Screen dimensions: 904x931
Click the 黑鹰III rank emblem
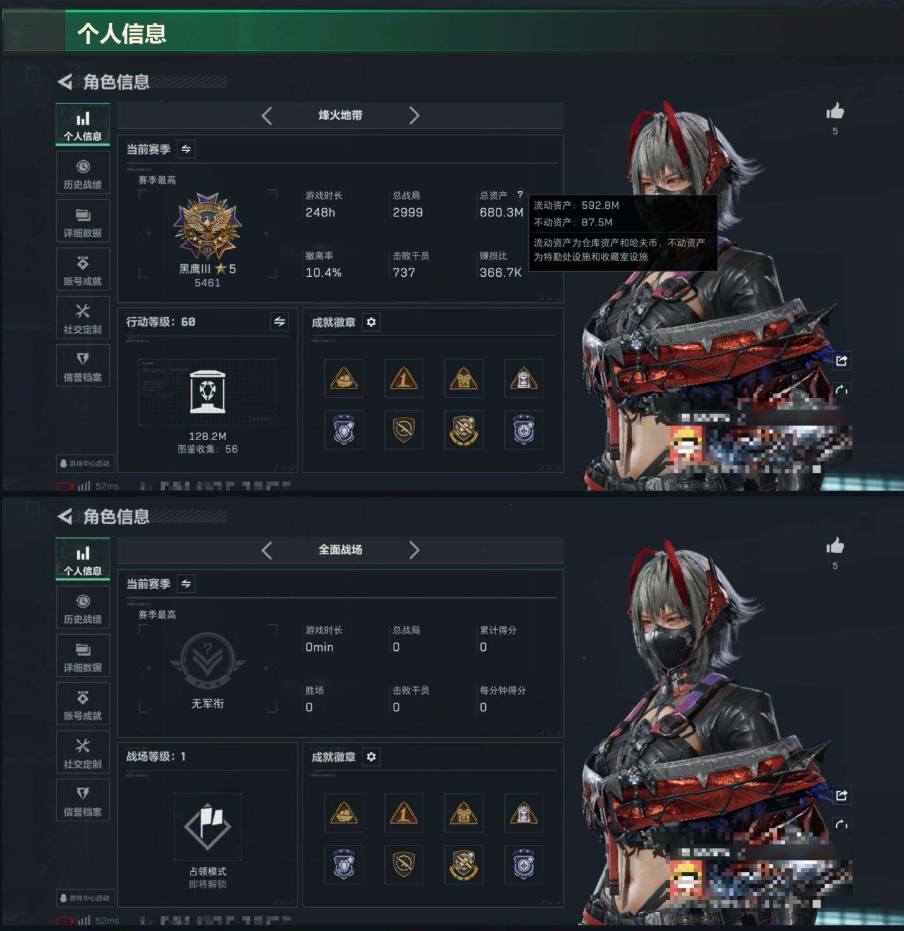pyautogui.click(x=207, y=226)
